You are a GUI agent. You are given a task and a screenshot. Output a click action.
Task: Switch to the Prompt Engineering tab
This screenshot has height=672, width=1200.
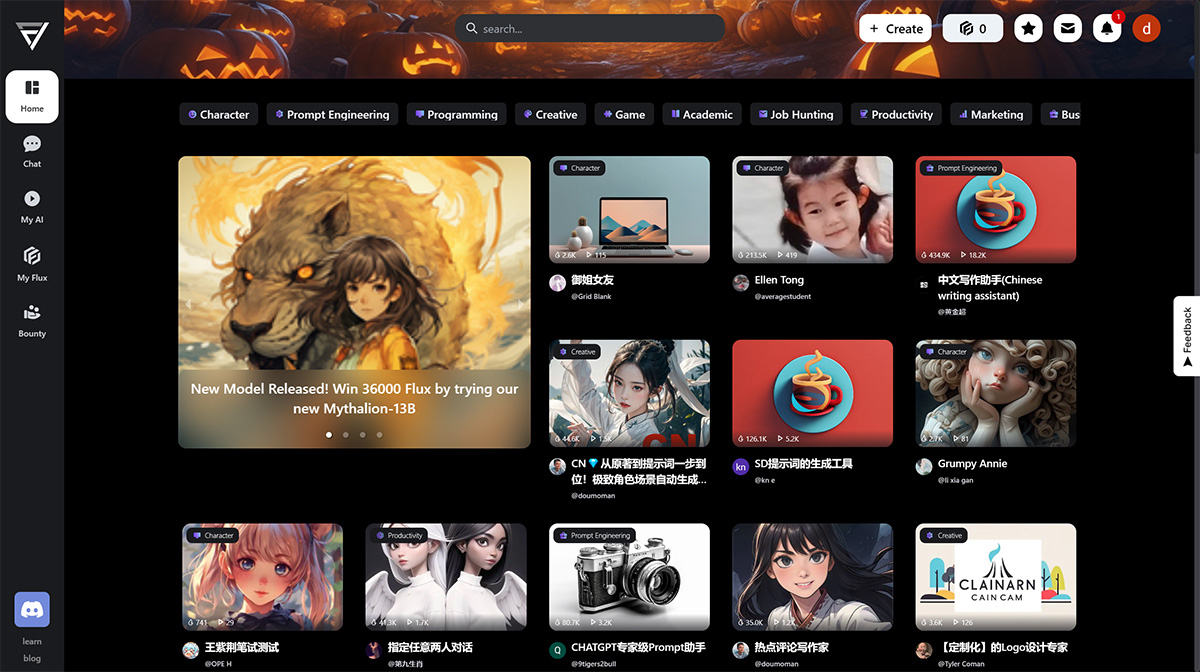(332, 114)
